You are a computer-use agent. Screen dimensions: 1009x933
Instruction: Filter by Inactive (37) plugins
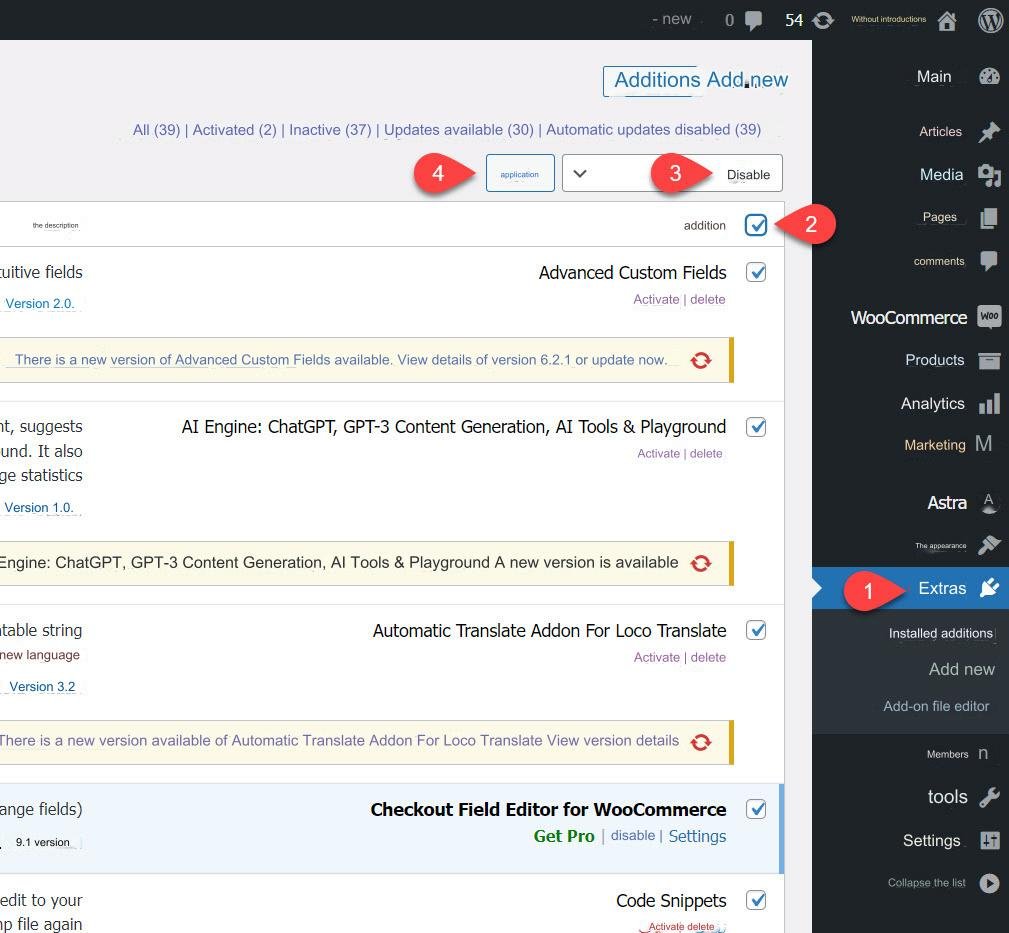coord(330,130)
